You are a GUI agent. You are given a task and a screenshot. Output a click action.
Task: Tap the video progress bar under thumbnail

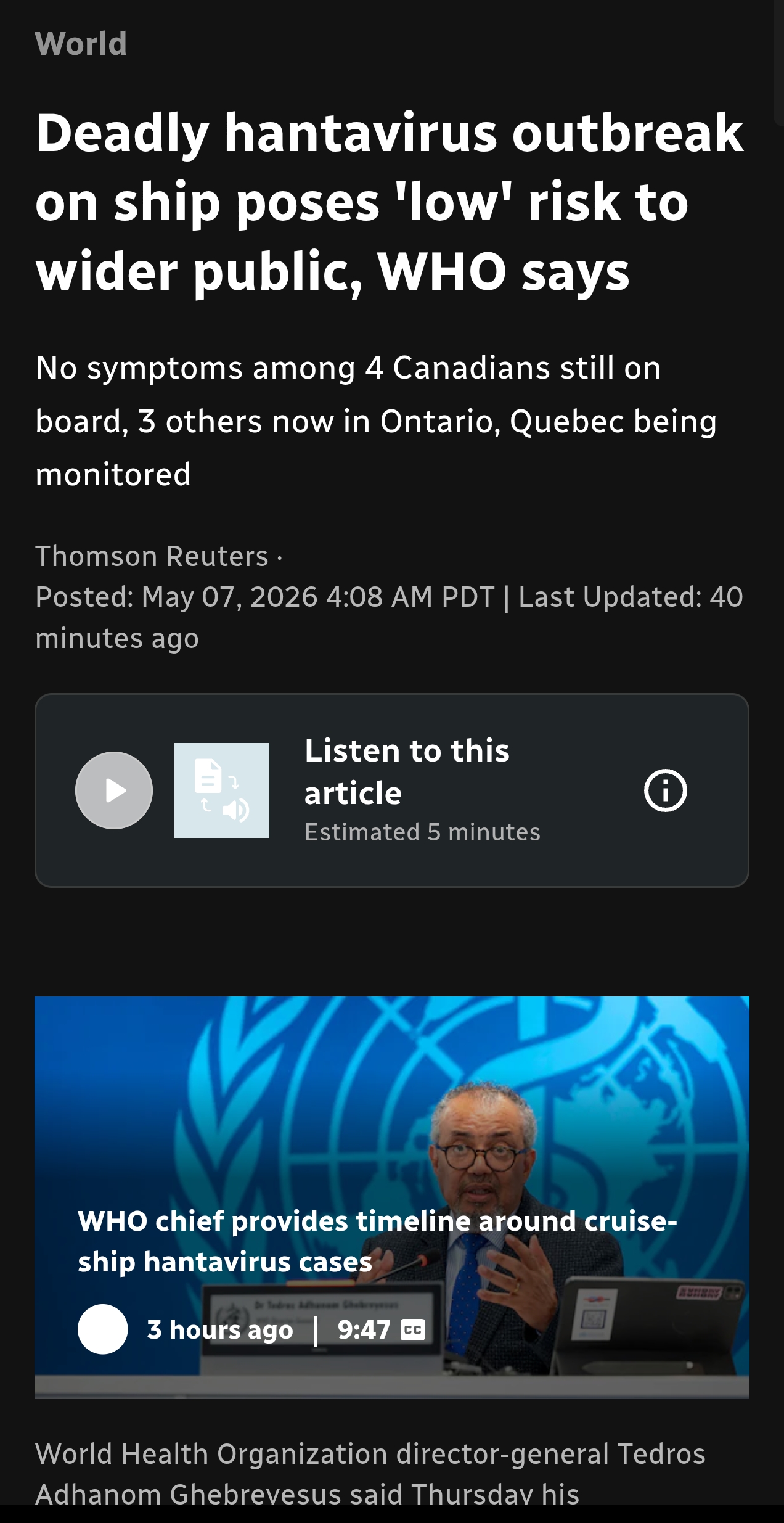(x=392, y=1387)
